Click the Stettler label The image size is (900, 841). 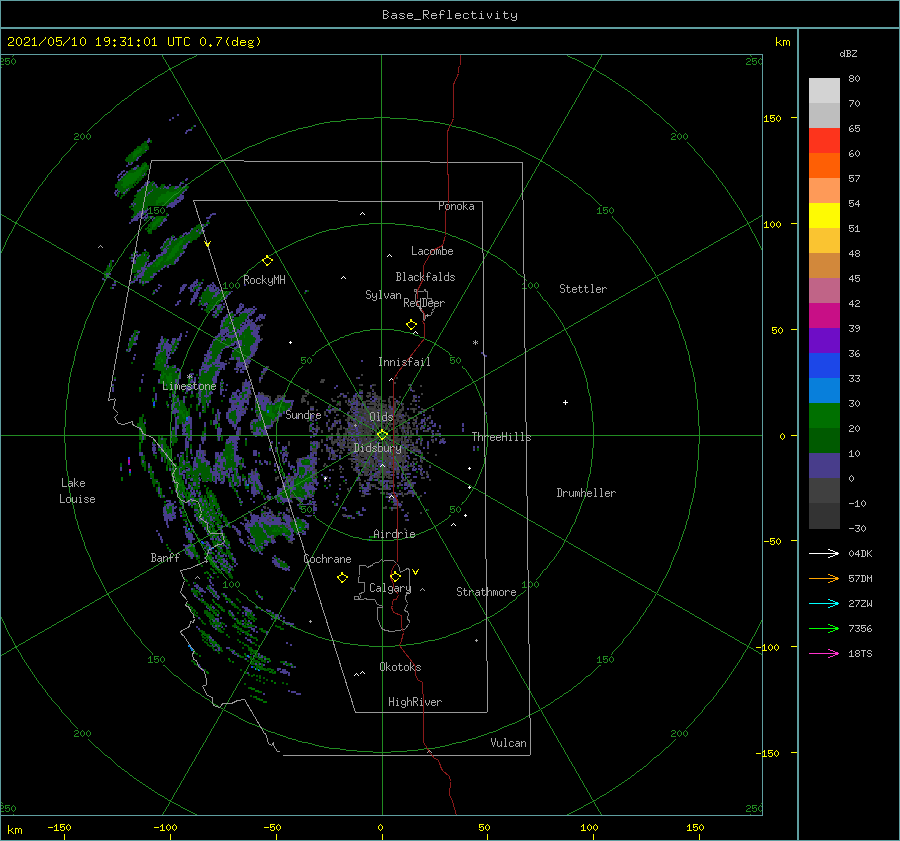pyautogui.click(x=583, y=289)
